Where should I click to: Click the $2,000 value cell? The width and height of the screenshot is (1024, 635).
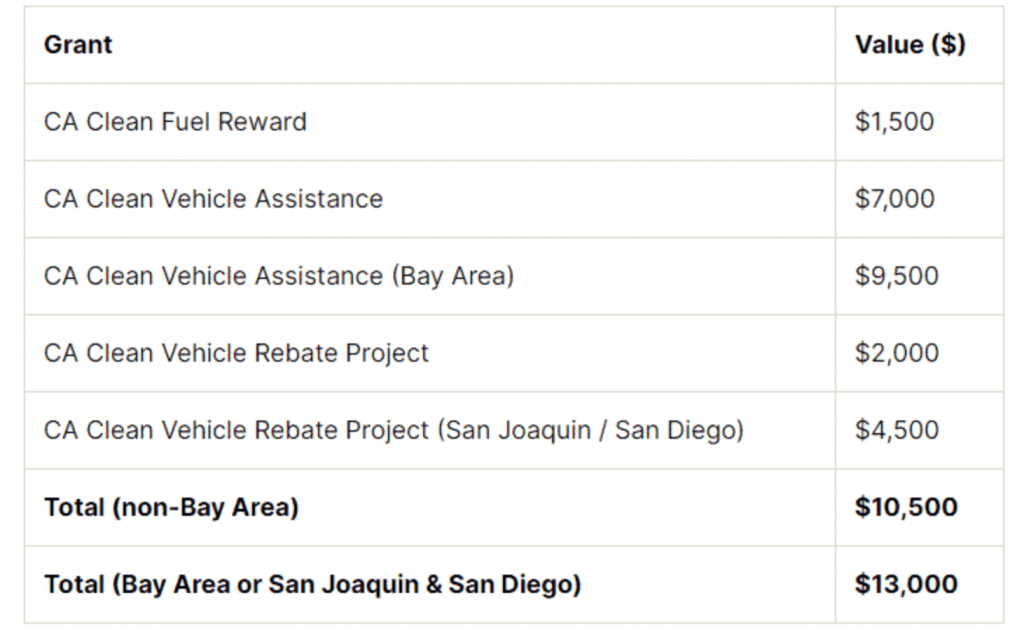click(896, 353)
